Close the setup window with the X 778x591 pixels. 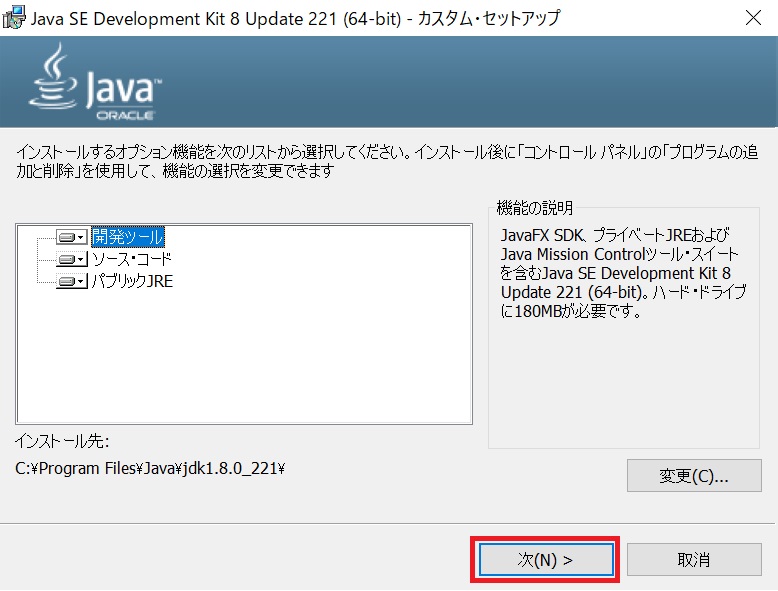[x=753, y=18]
